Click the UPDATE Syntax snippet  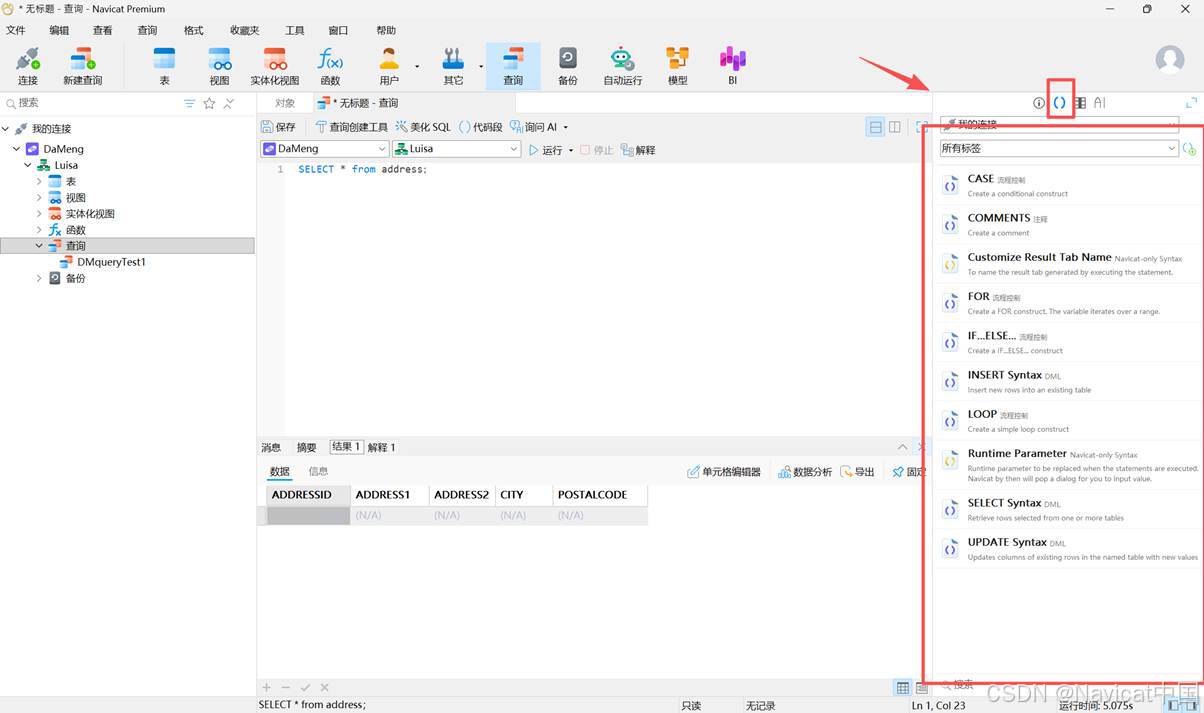[x=1068, y=549]
